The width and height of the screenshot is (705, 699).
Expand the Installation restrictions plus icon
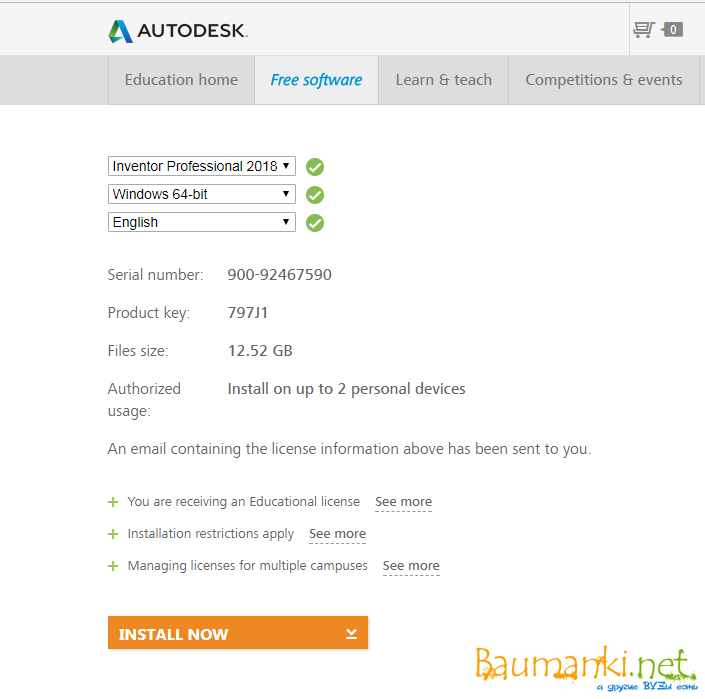113,534
